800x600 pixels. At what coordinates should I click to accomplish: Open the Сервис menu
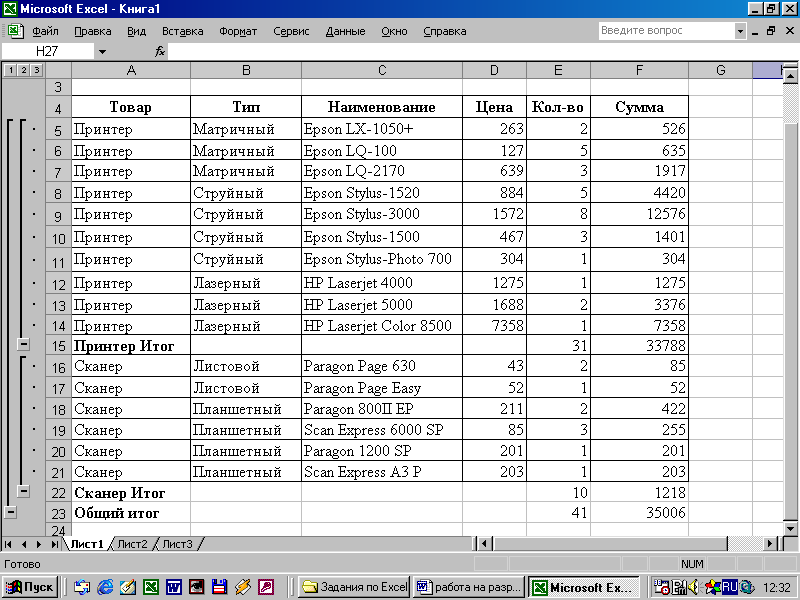pyautogui.click(x=291, y=31)
